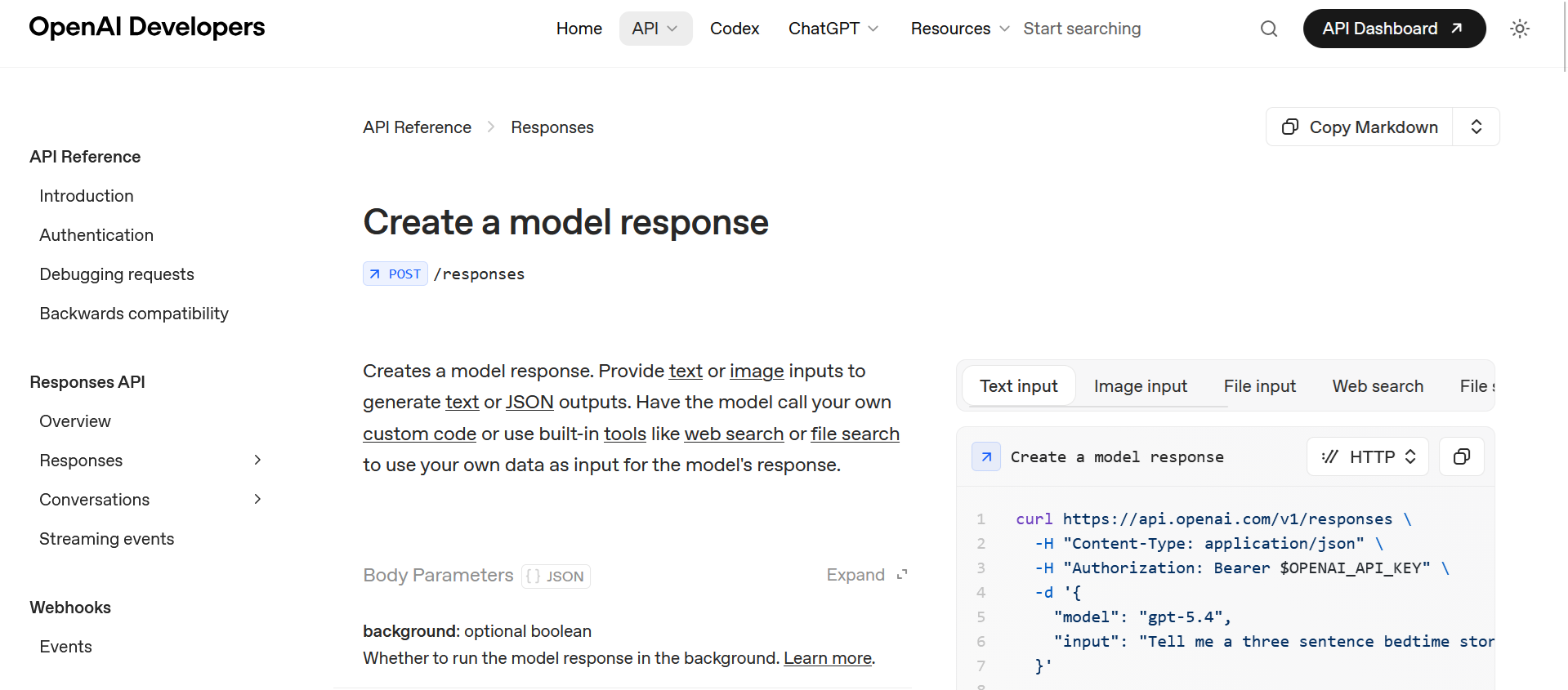
Task: Click Expand for Body Parameters
Action: click(867, 575)
